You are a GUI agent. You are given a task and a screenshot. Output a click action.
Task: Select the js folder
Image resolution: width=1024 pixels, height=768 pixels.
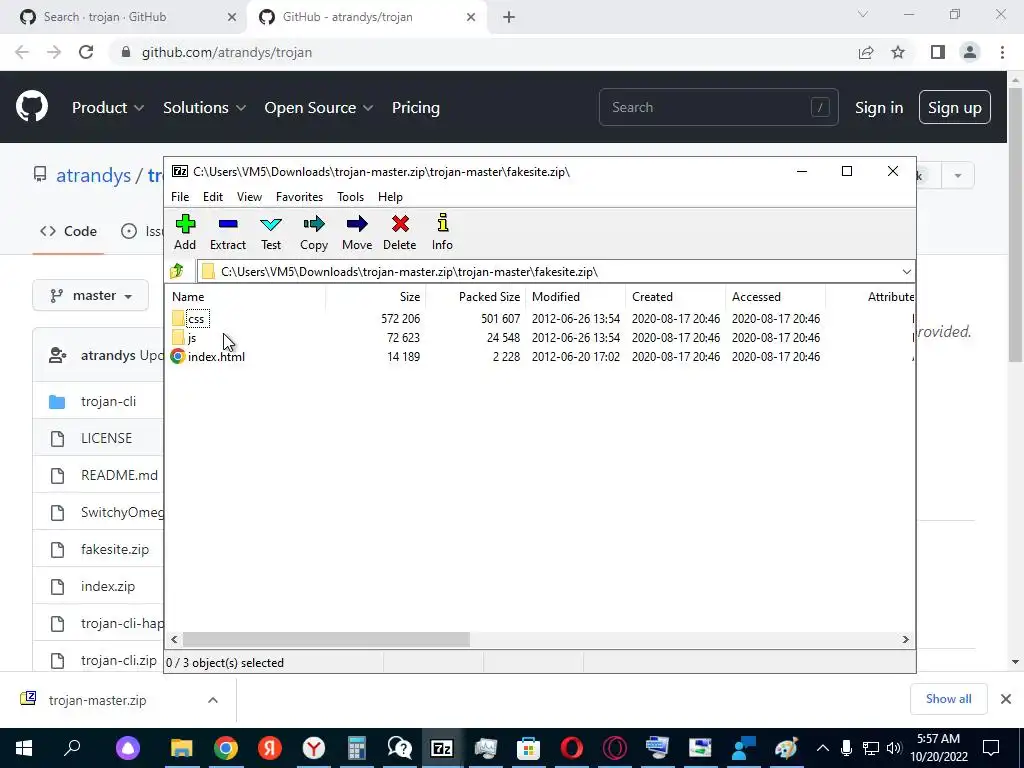point(184,338)
